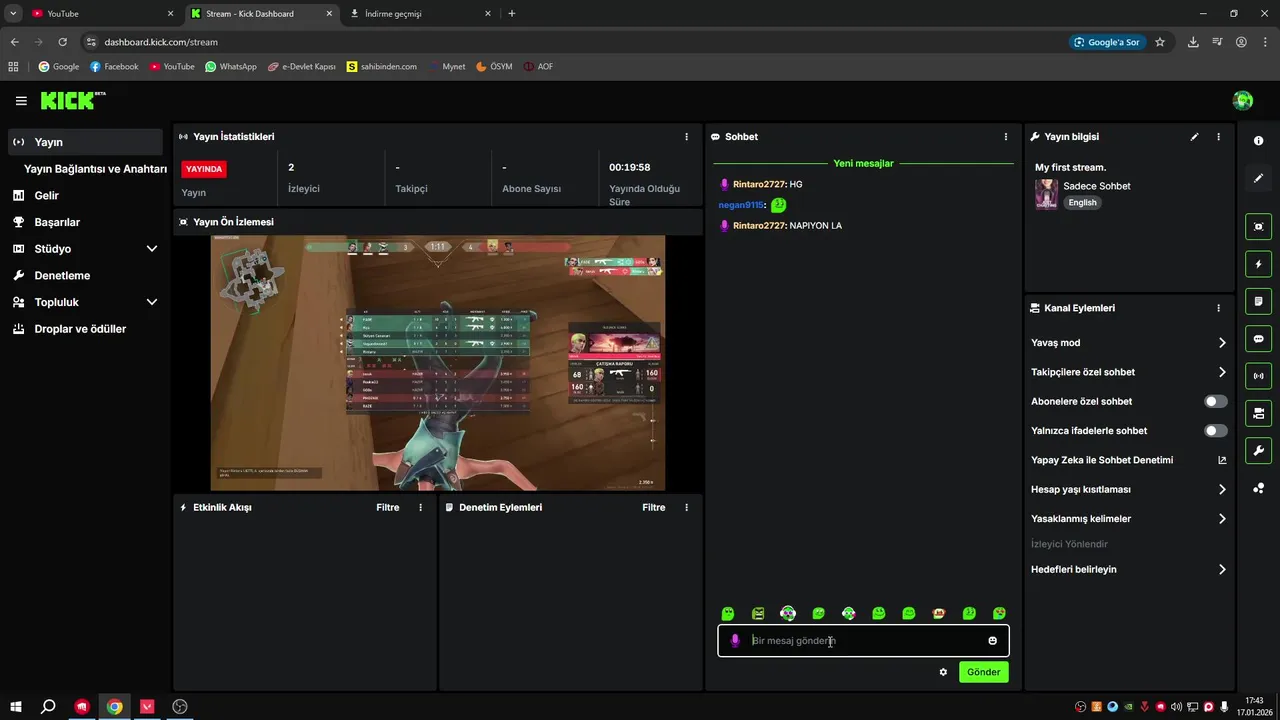Image resolution: width=1280 pixels, height=720 pixels.
Task: Click the purple microphone badge in chat input
Action: pos(735,641)
